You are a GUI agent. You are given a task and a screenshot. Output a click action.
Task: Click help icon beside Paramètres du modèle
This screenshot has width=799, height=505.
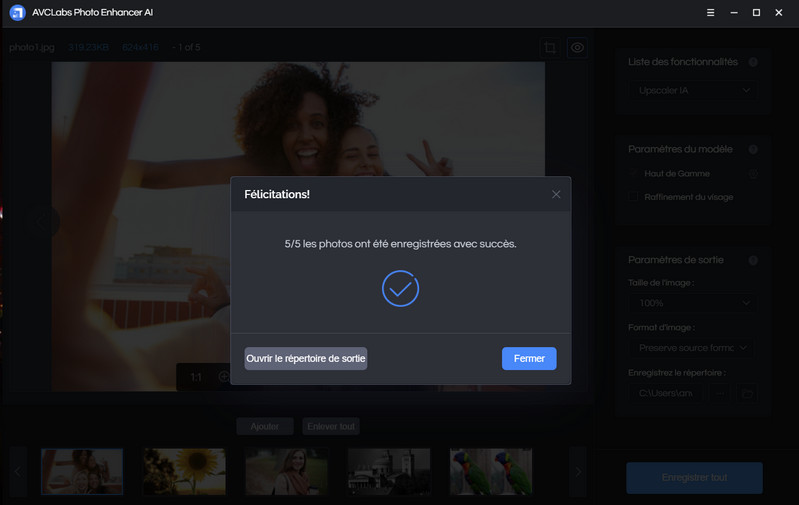click(x=753, y=149)
